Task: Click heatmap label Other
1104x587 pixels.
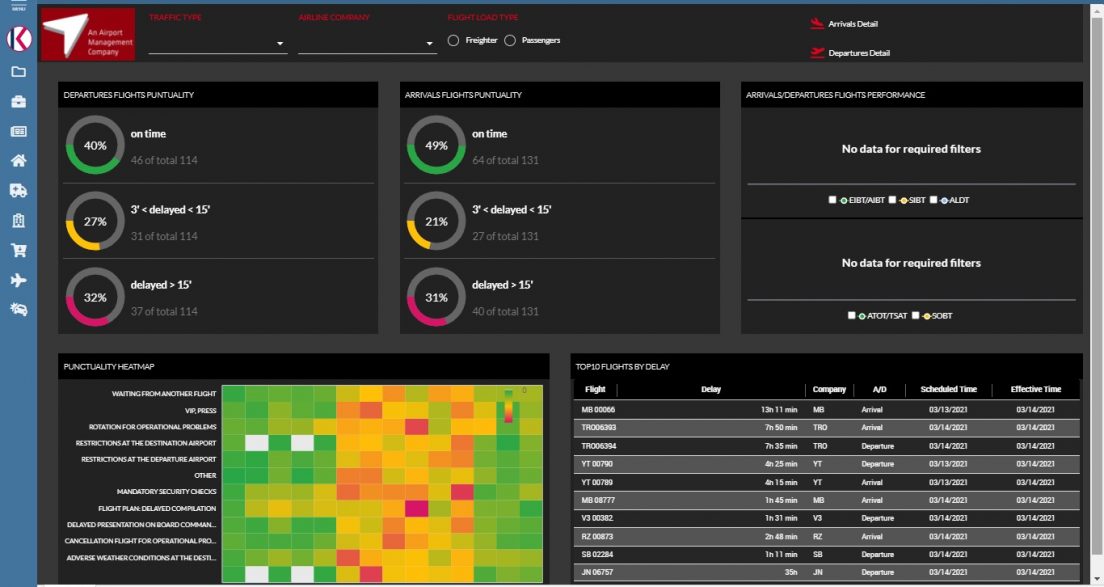Action: click(x=206, y=476)
